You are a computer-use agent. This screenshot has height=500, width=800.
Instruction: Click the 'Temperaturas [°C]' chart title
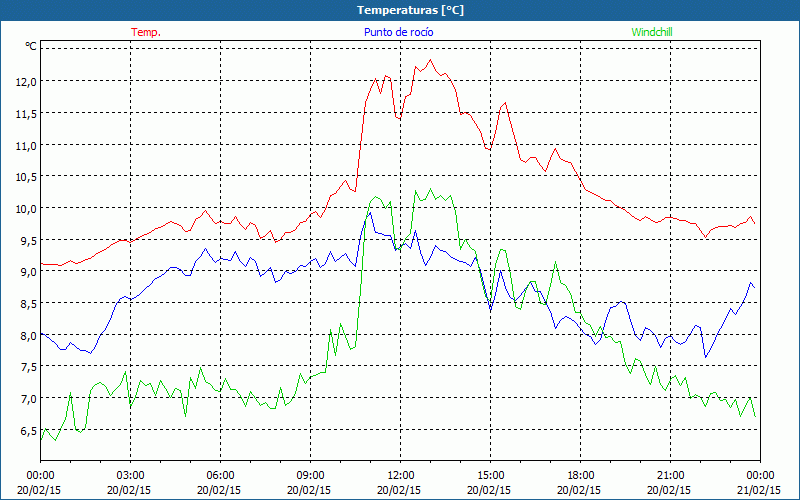tap(410, 10)
